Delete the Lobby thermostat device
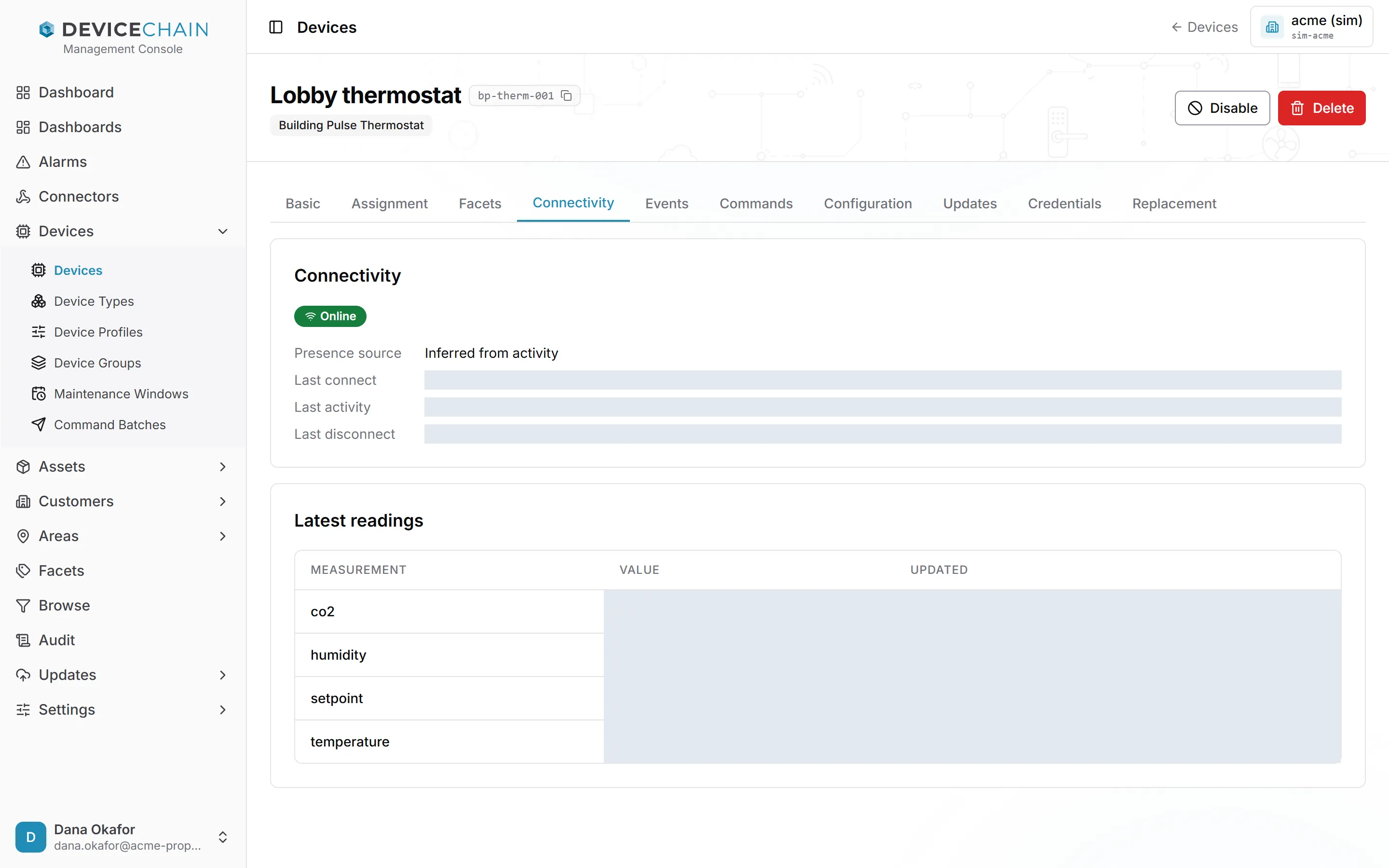This screenshot has width=1389, height=868. (x=1321, y=108)
